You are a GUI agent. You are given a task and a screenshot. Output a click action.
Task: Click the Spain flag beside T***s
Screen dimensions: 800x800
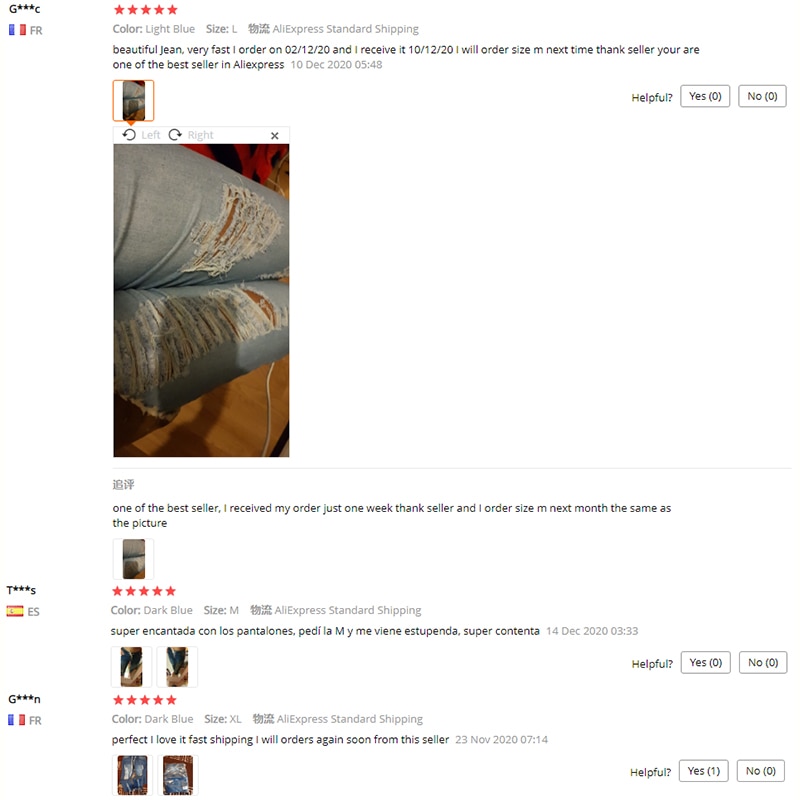point(15,611)
